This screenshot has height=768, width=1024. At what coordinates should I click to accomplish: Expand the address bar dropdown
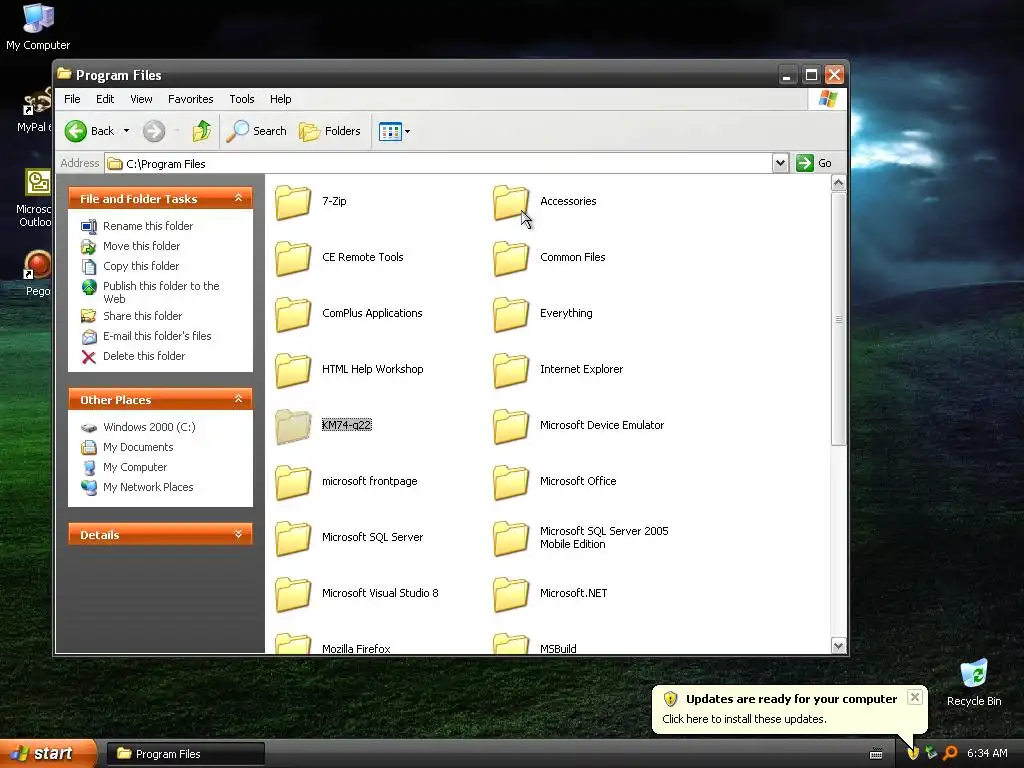click(x=780, y=163)
